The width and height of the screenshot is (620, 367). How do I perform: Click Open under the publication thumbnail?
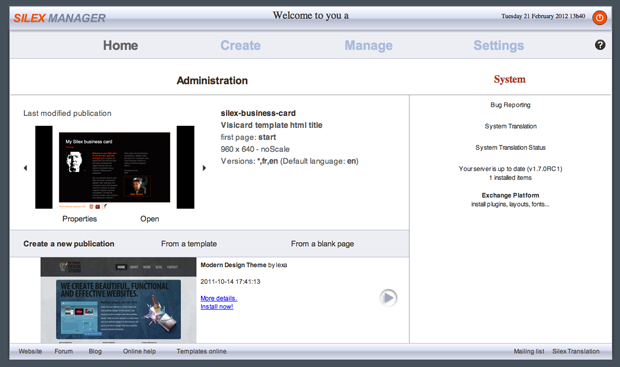pos(149,219)
